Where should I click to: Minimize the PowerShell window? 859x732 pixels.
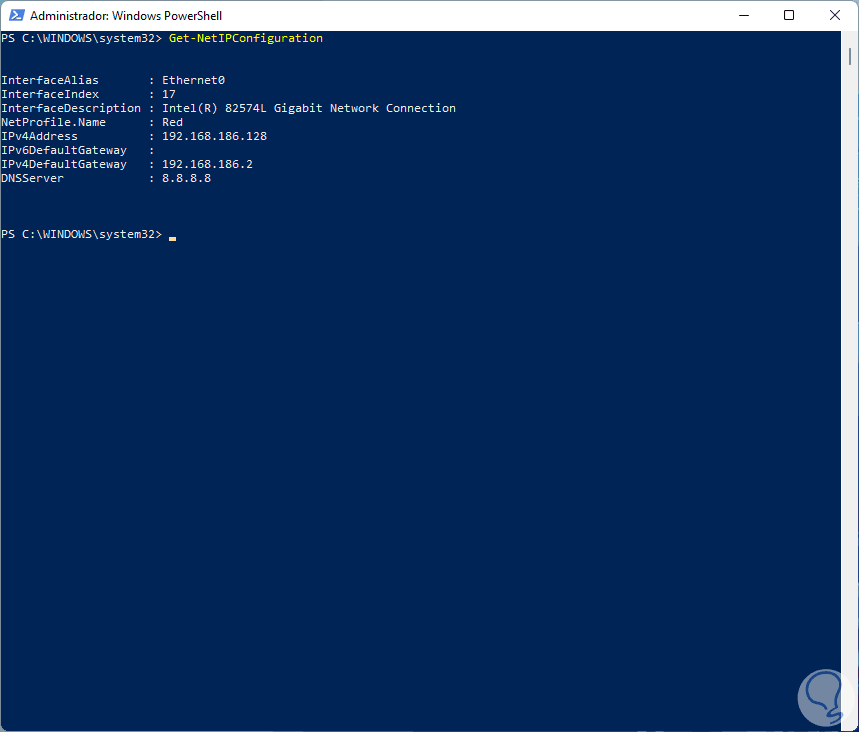click(x=744, y=16)
